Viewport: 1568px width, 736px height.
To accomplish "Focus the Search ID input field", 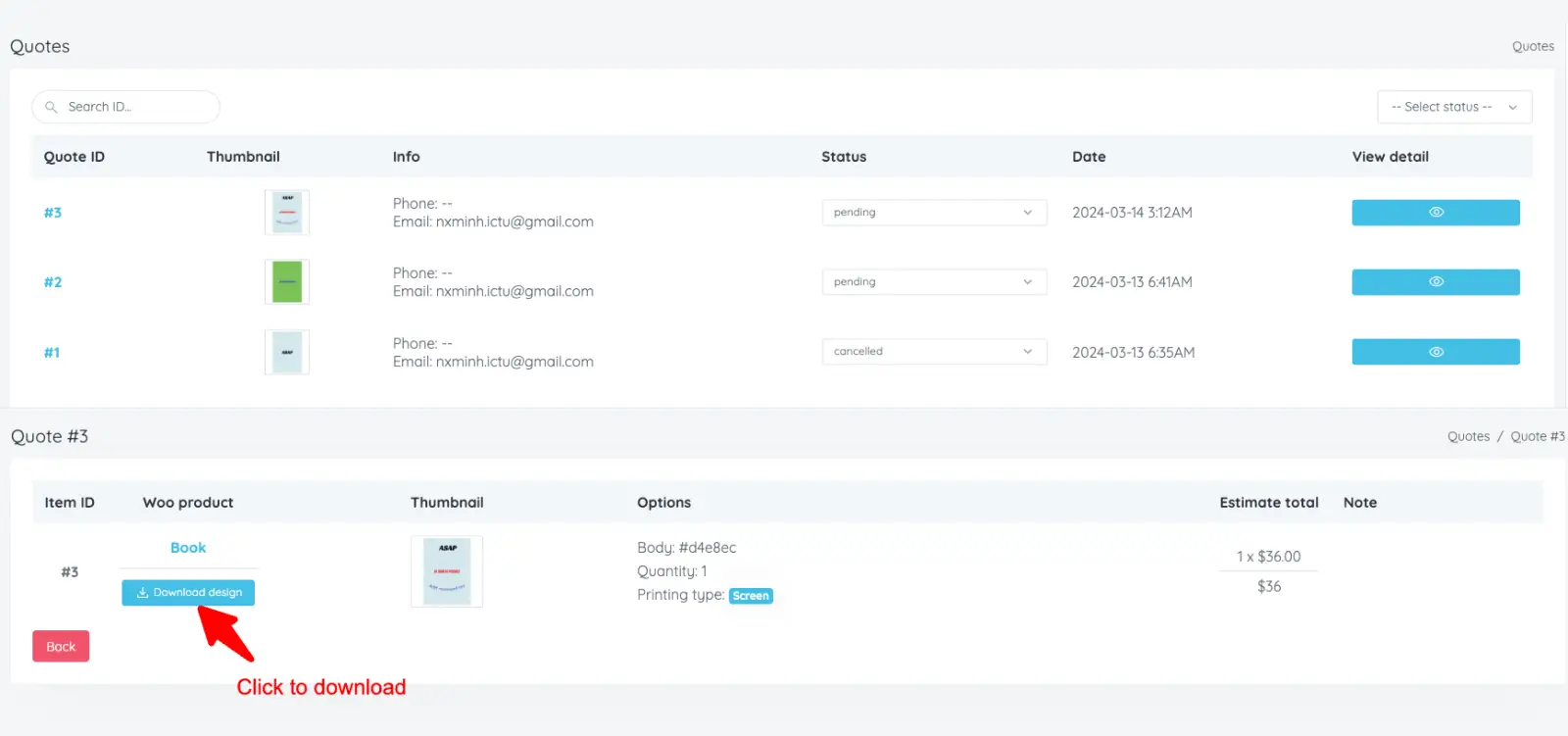I will (x=125, y=107).
